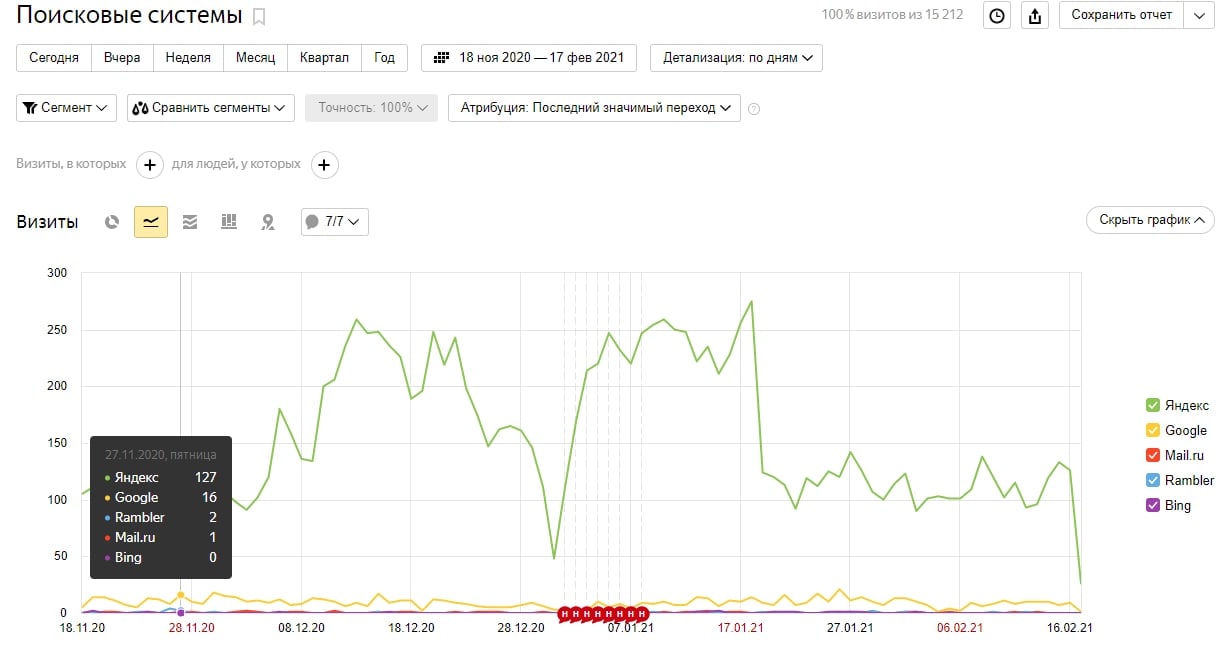This screenshot has width=1225, height=660.
Task: Select the Сегодня period
Action: click(x=54, y=58)
